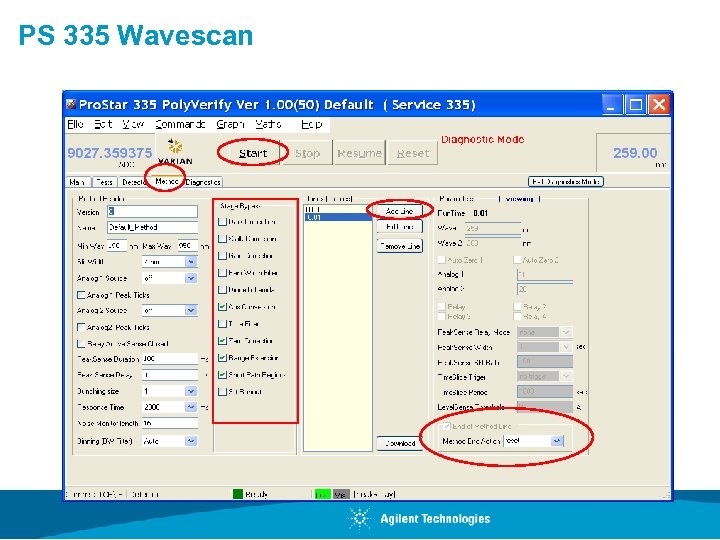Open the Maths menu

[x=268, y=124]
